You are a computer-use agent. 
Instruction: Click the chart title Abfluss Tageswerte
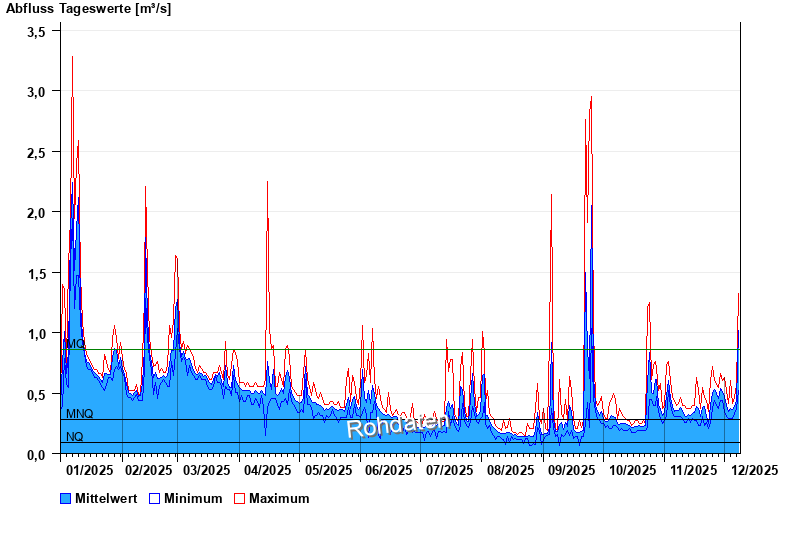[x=89, y=9]
